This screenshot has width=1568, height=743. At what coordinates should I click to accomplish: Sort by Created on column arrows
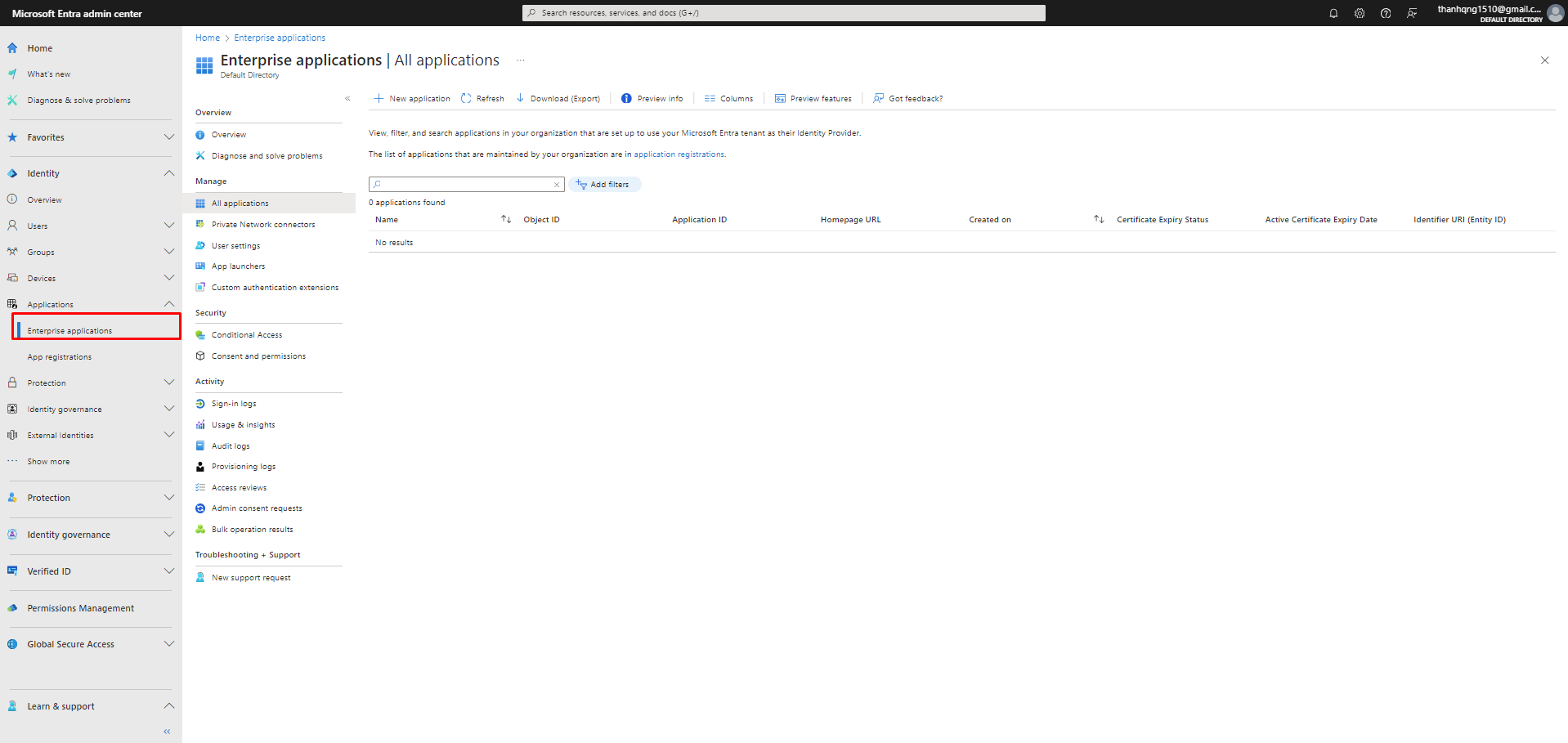coord(1099,219)
